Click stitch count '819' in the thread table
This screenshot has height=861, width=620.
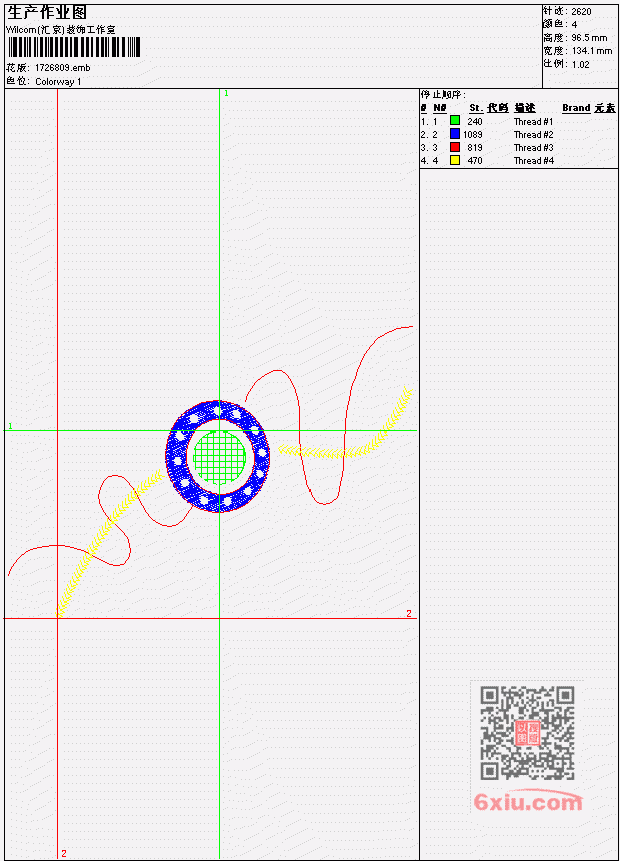click(x=475, y=148)
